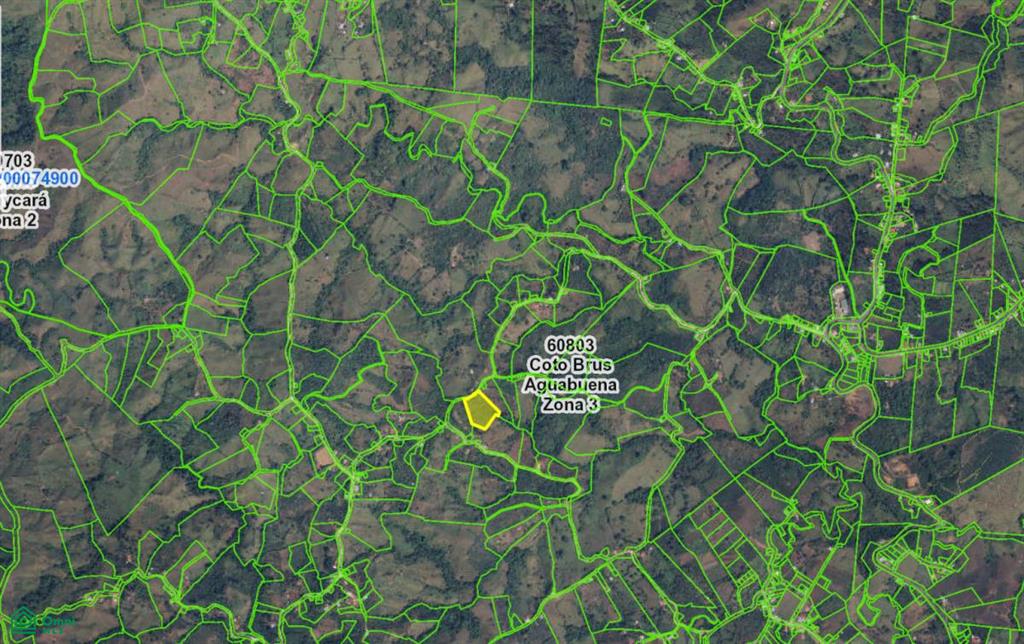The height and width of the screenshot is (644, 1024).
Task: Click the MLS text beneath the Omni logo
Action: coord(55,630)
